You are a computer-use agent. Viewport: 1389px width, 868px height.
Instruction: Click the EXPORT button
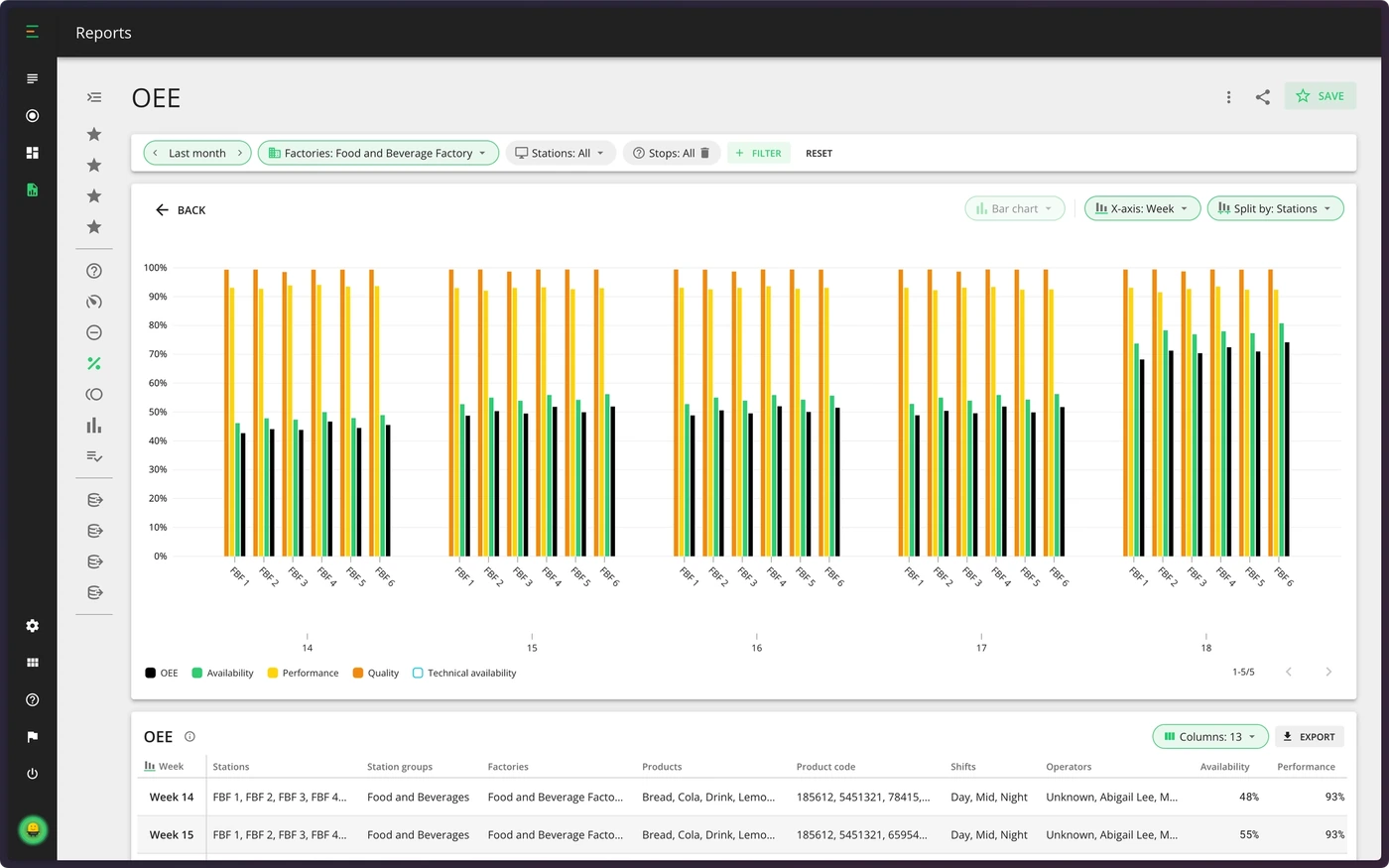tap(1310, 737)
